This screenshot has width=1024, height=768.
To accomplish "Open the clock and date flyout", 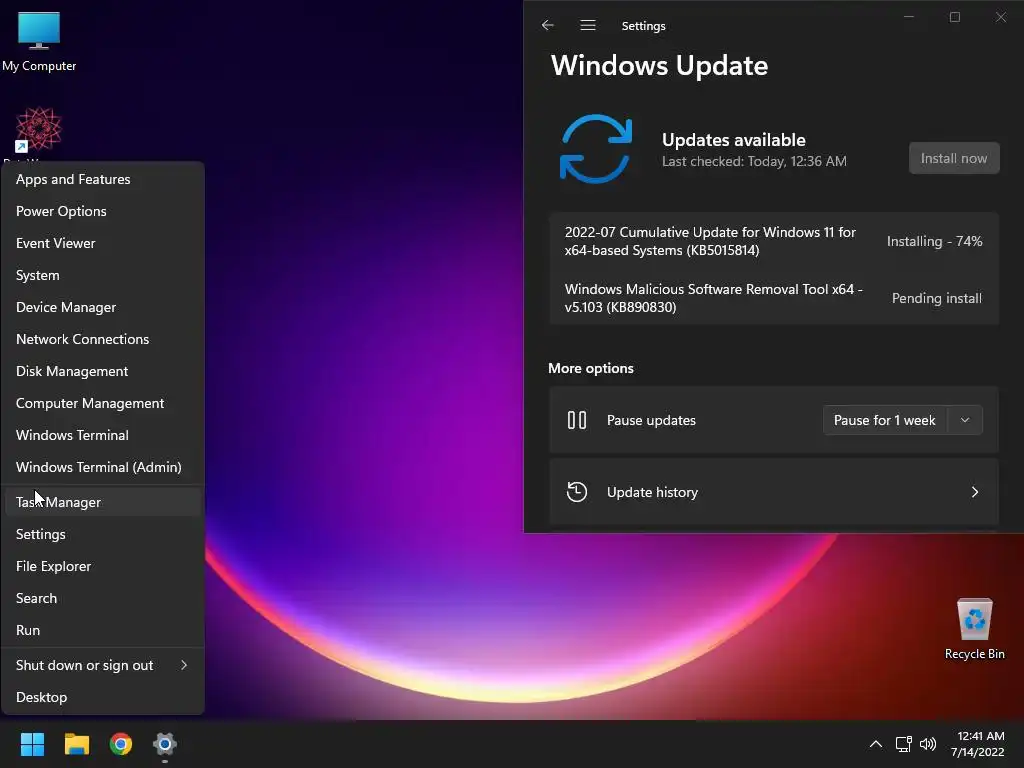I will coord(978,744).
